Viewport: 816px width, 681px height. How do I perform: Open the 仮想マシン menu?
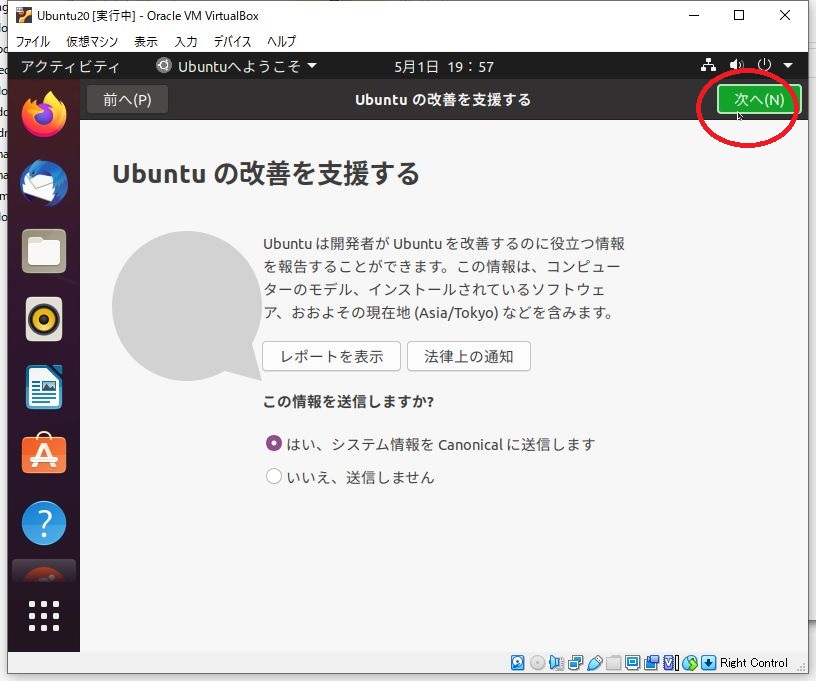point(92,41)
